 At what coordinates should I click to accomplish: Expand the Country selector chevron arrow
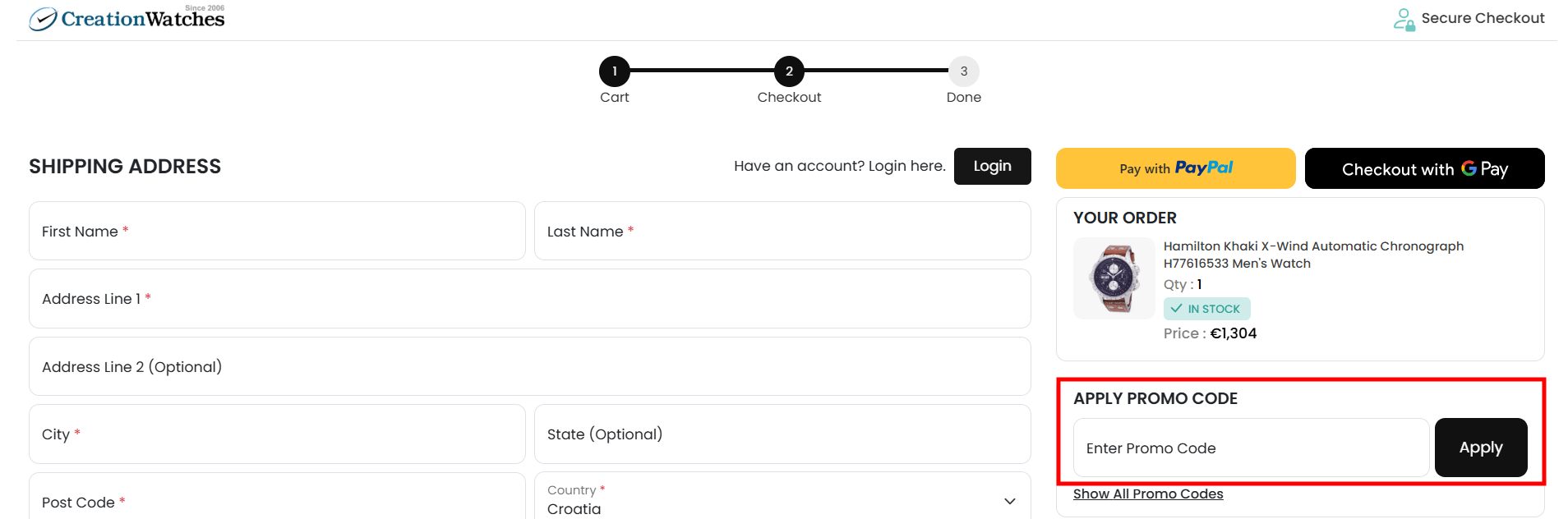1009,501
